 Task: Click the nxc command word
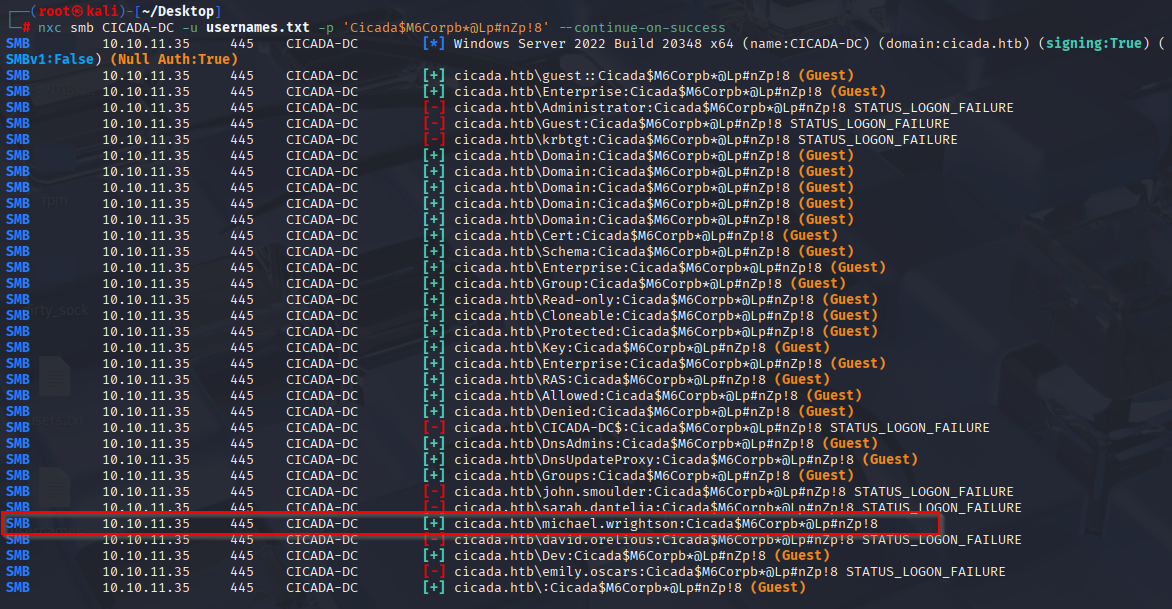[x=49, y=28]
